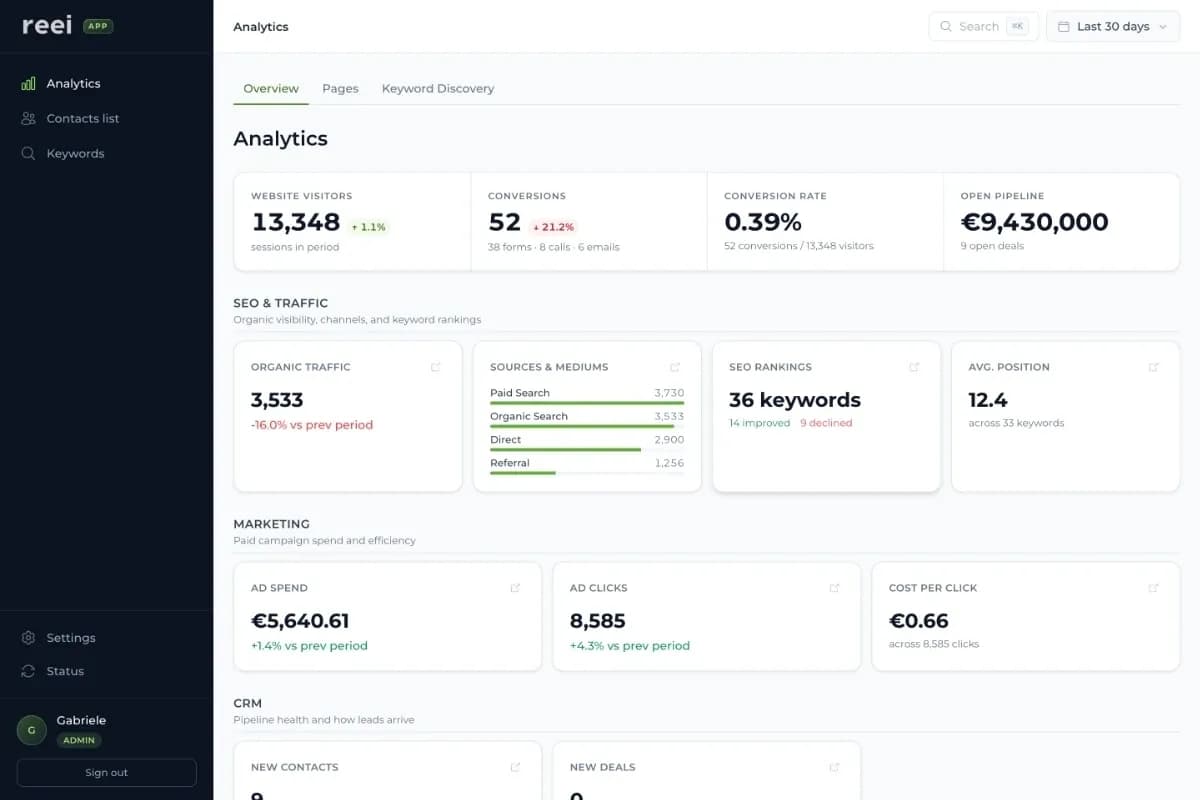Click the 0.39% conversion rate value
This screenshot has width=1200, height=800.
[763, 222]
